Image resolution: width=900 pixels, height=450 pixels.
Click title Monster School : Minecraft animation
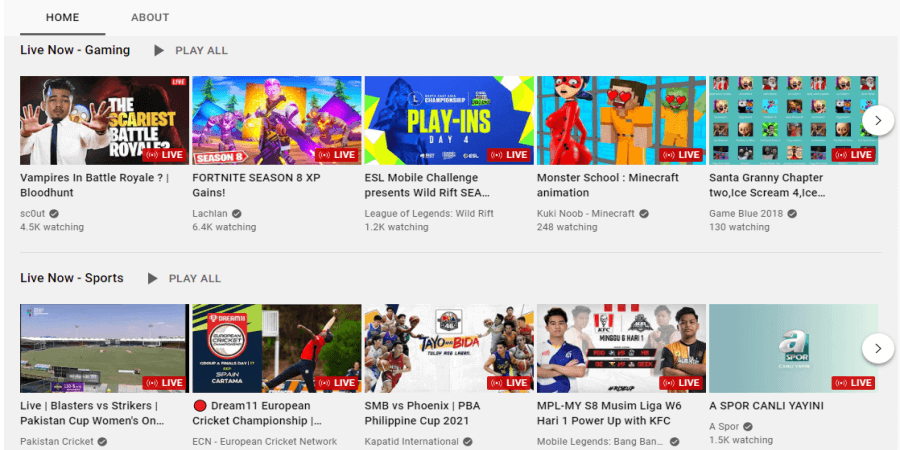point(608,185)
